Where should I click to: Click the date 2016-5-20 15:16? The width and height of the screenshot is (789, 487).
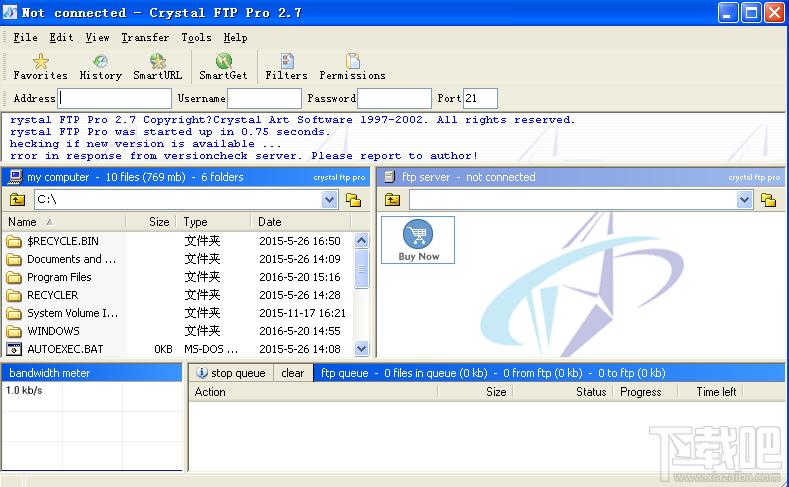click(300, 277)
